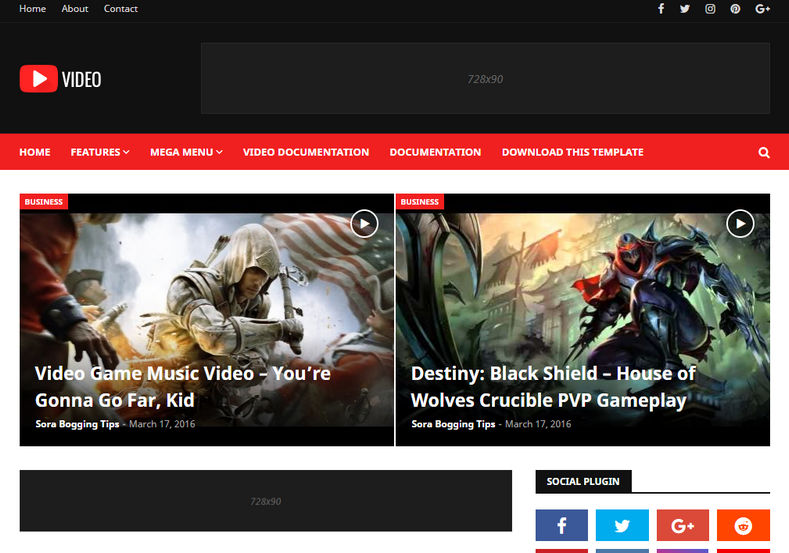
Task: Click the Reddit button in Social Plugin
Action: [743, 525]
